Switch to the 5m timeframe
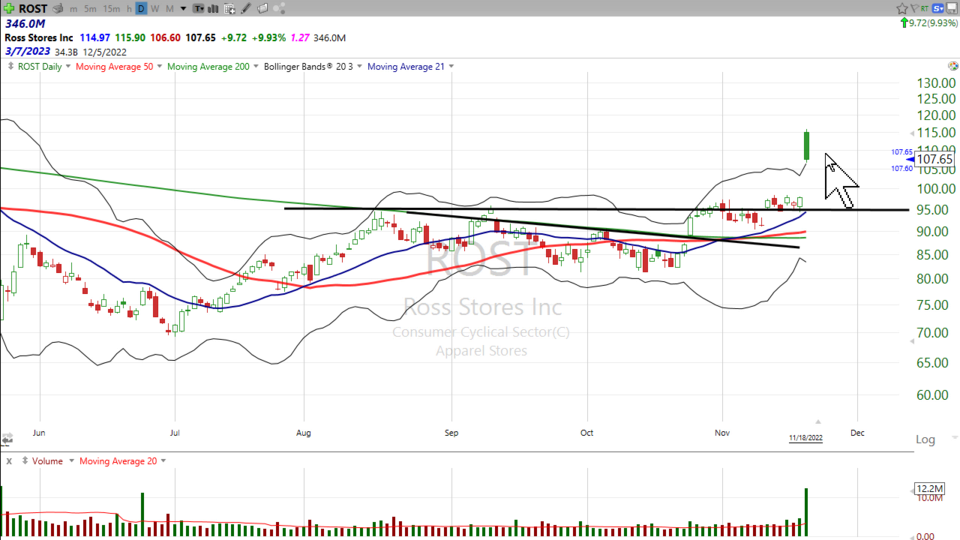Viewport: 960px width, 540px height. 90,9
